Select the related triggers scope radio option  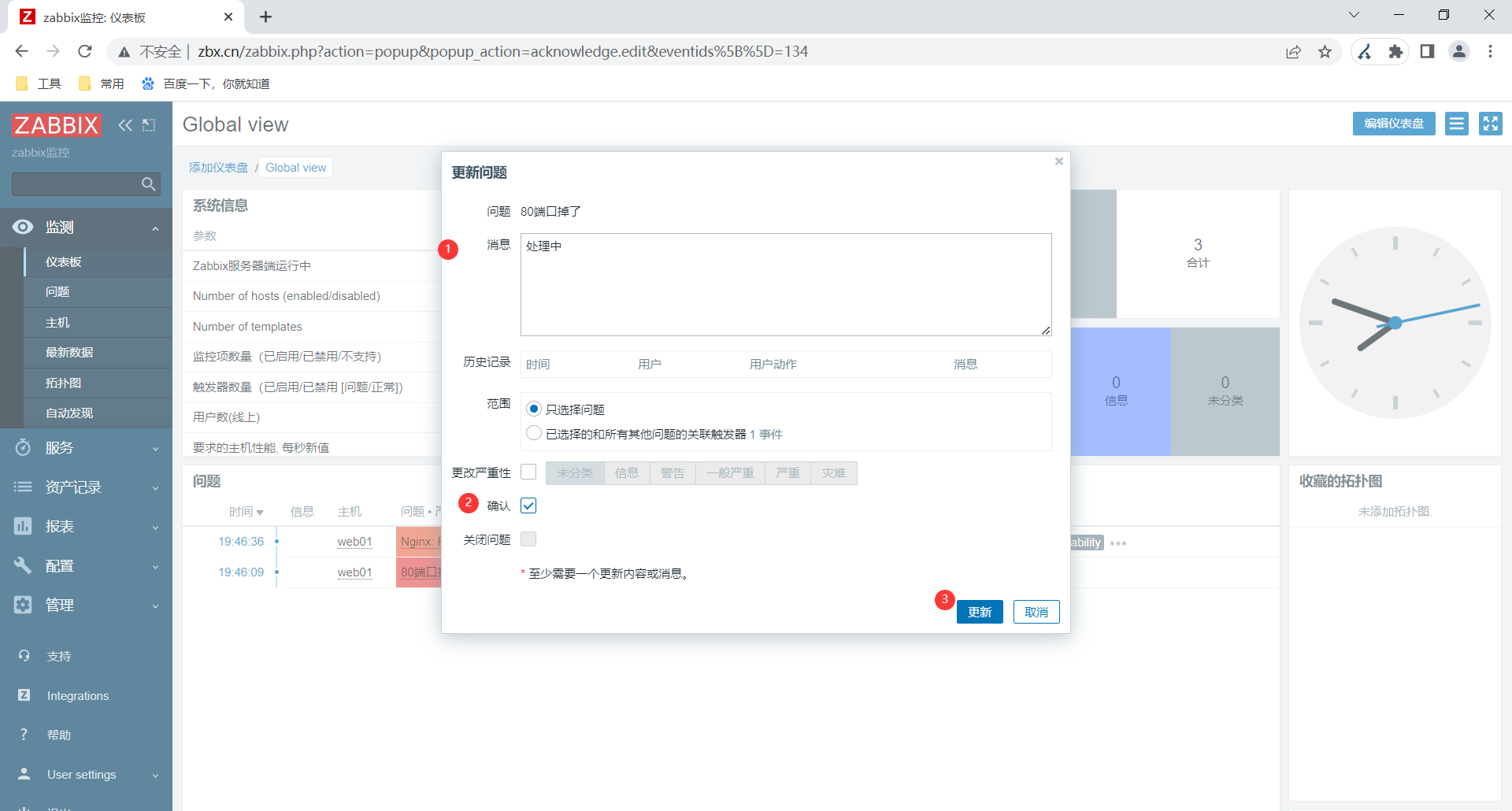pyautogui.click(x=534, y=433)
